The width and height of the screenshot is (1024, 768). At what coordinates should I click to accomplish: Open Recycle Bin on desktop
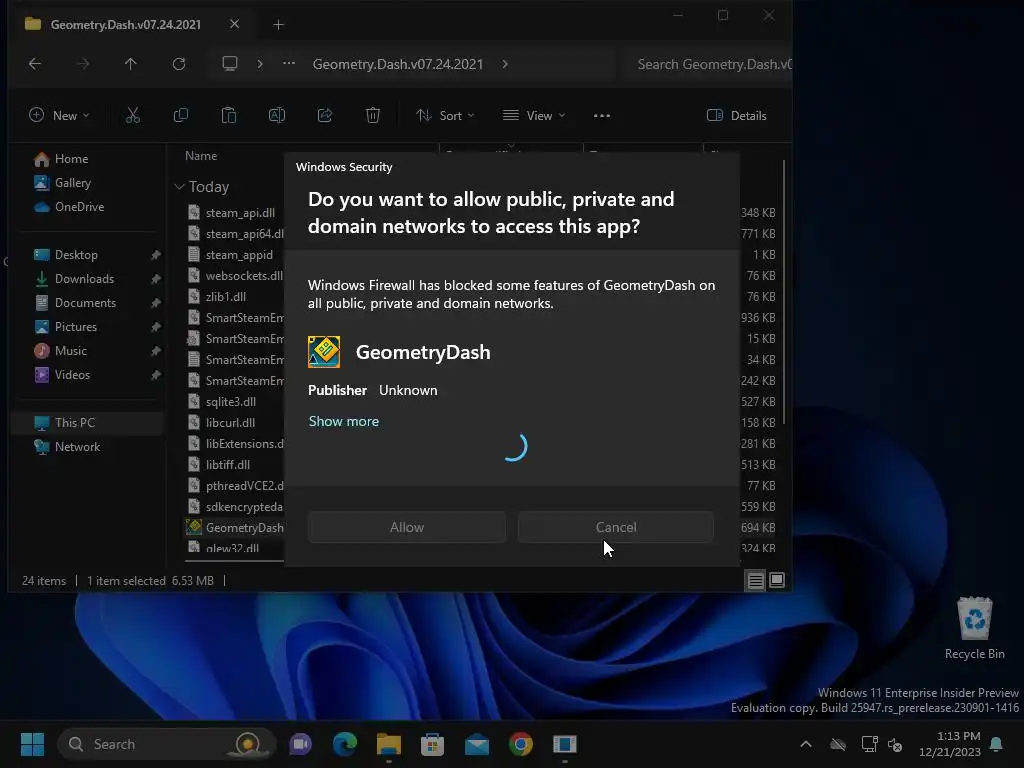974,628
